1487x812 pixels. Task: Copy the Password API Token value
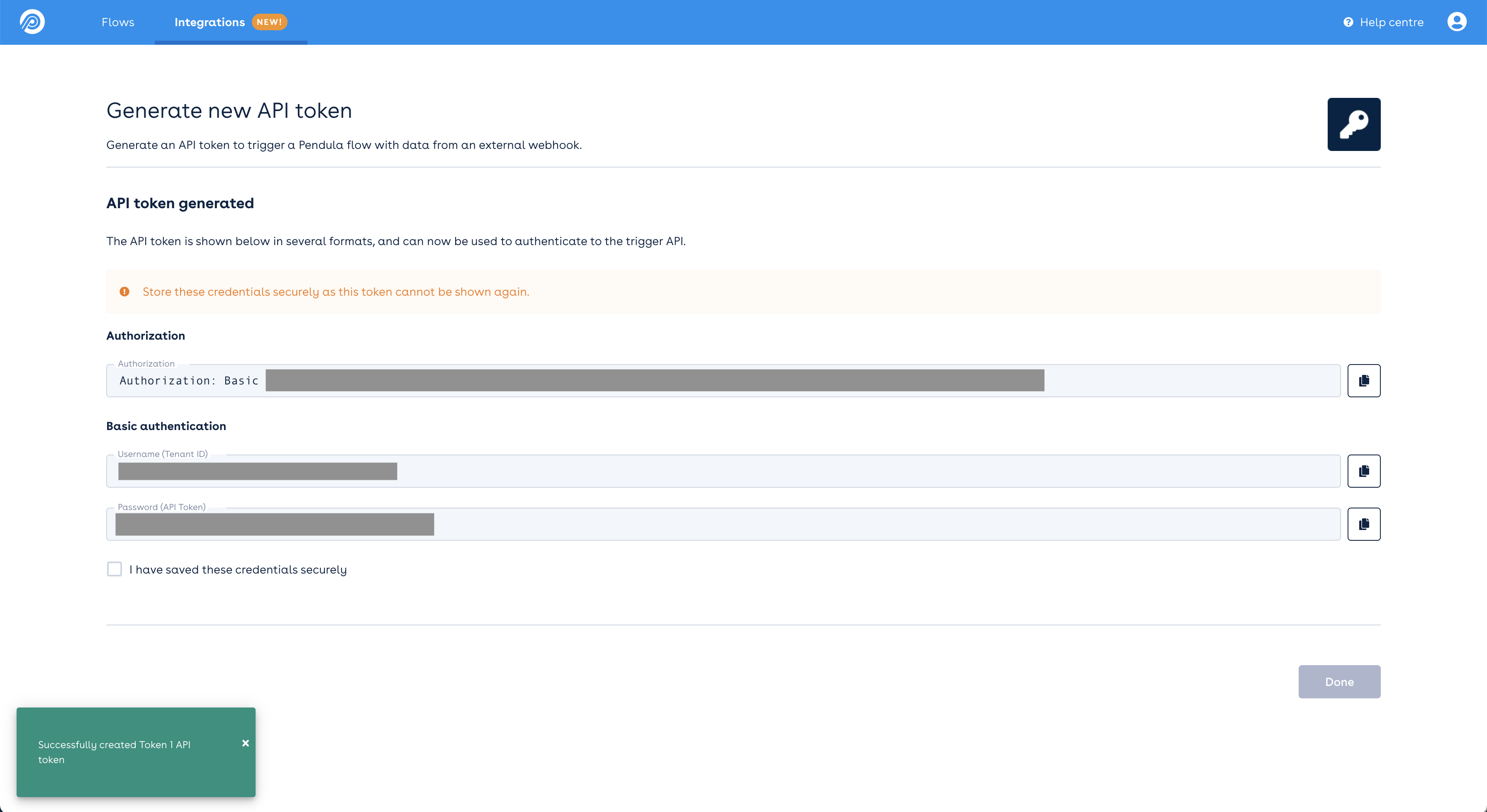click(1363, 524)
